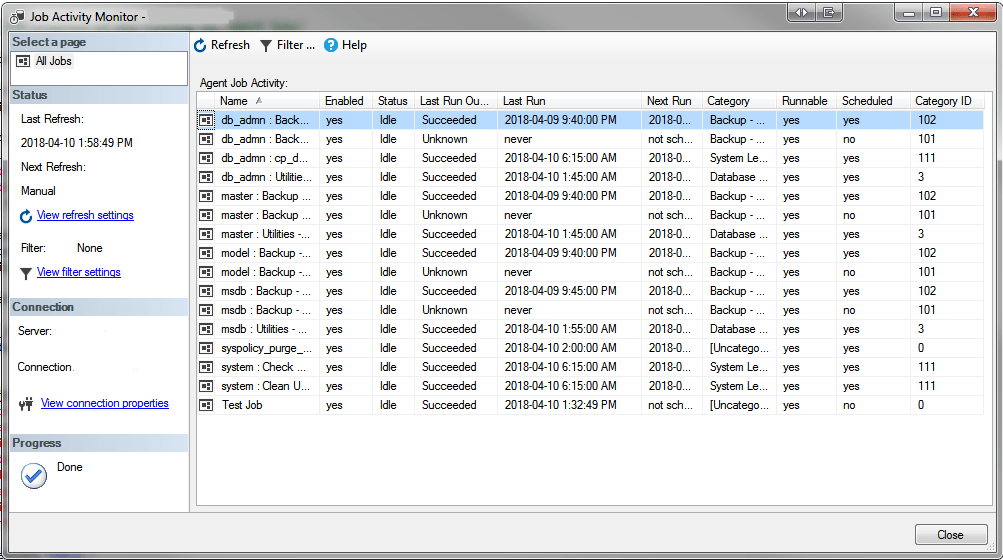Click Category ID 3 in msdb : Utilities row
Image resolution: width=1003 pixels, height=560 pixels.
(921, 329)
